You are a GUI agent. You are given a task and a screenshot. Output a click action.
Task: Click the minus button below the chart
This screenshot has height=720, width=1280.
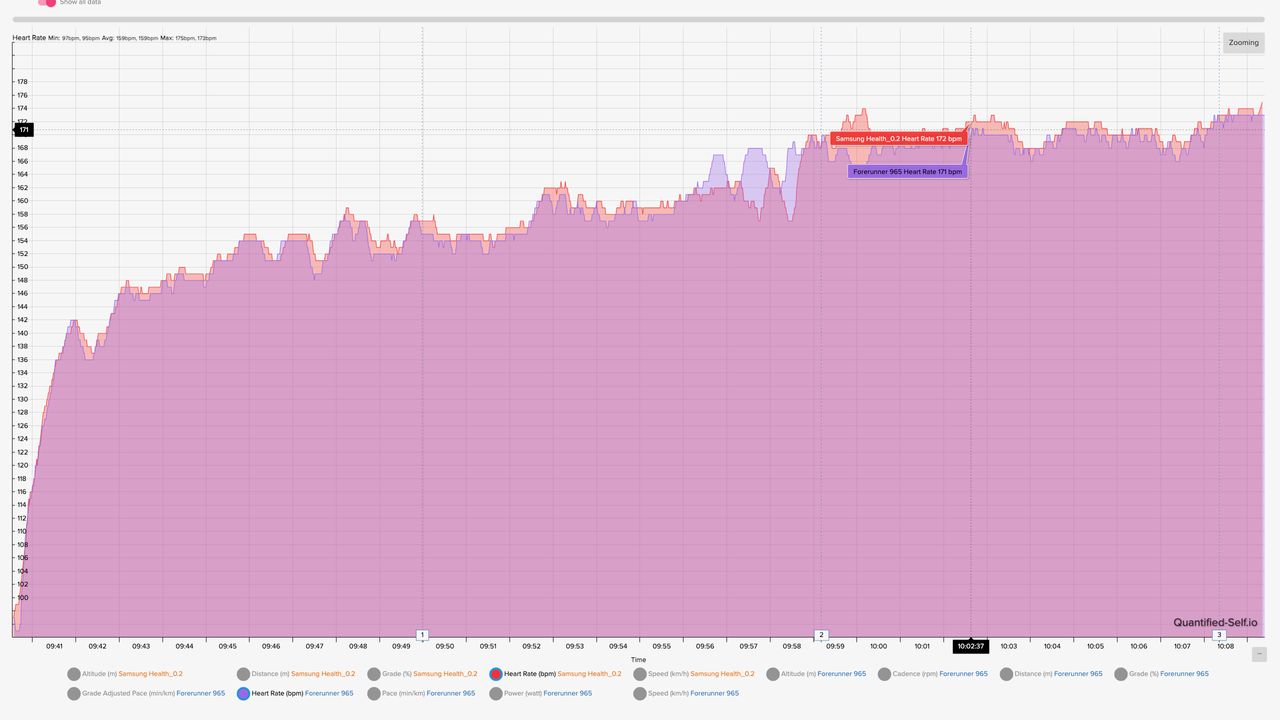1259,654
